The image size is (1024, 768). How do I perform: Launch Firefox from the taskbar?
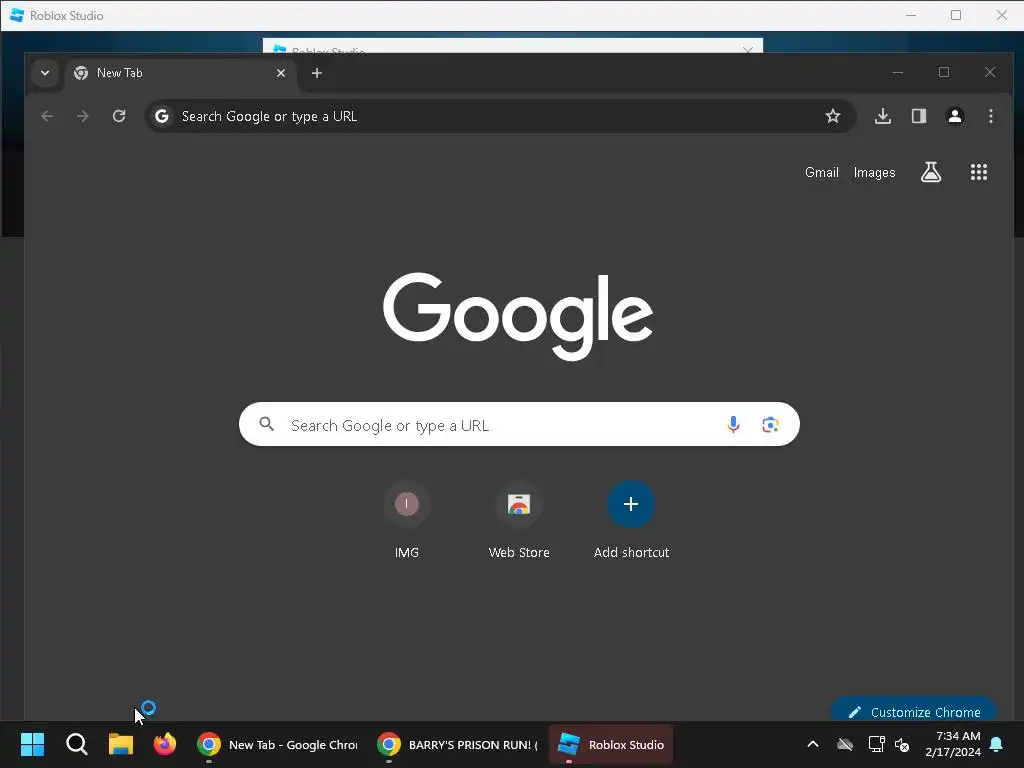click(x=165, y=744)
